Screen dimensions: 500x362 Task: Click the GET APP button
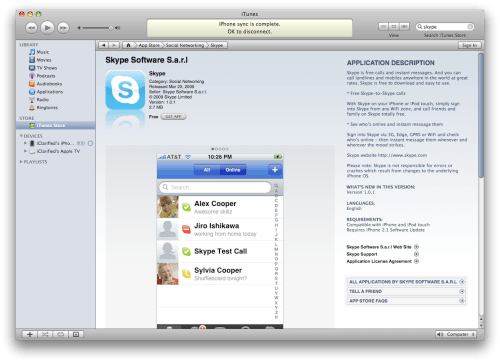[173, 117]
